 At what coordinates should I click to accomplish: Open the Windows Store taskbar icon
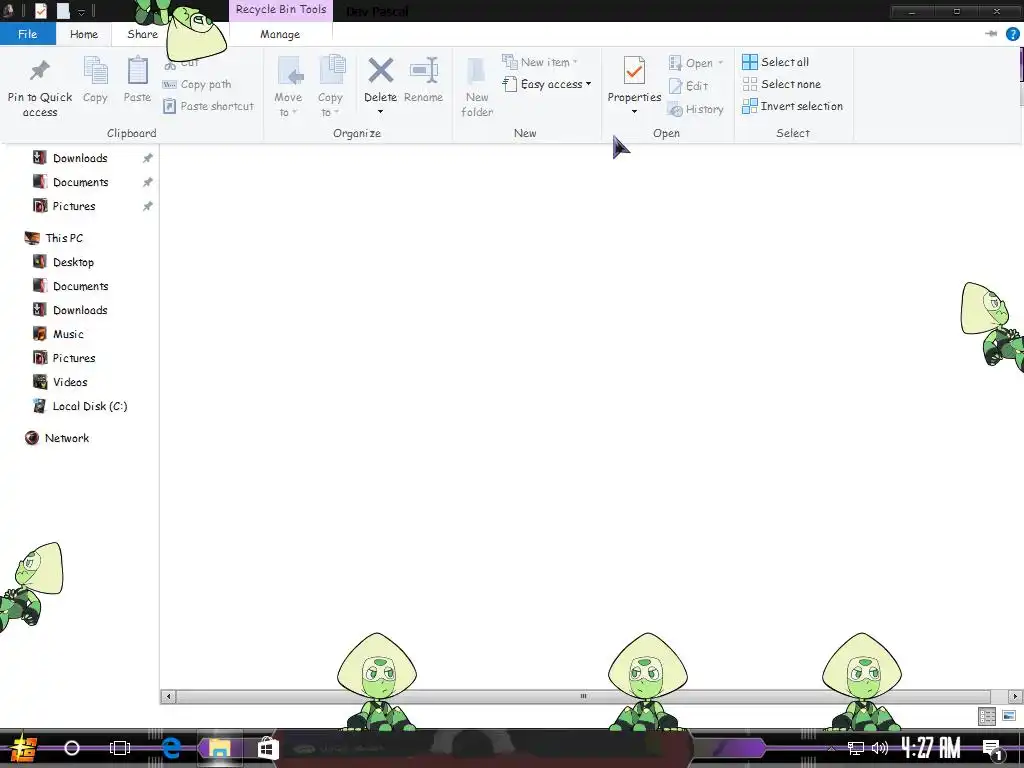coord(267,748)
